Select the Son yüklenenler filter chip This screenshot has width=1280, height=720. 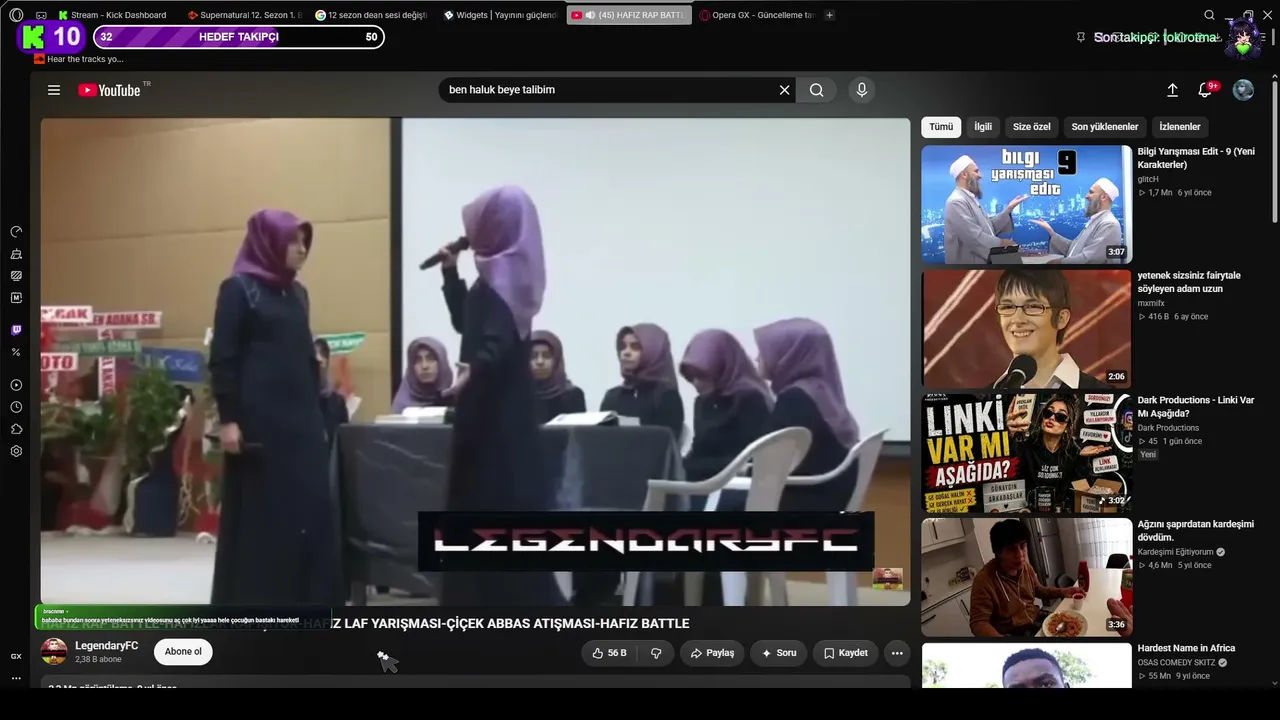pyautogui.click(x=1105, y=127)
